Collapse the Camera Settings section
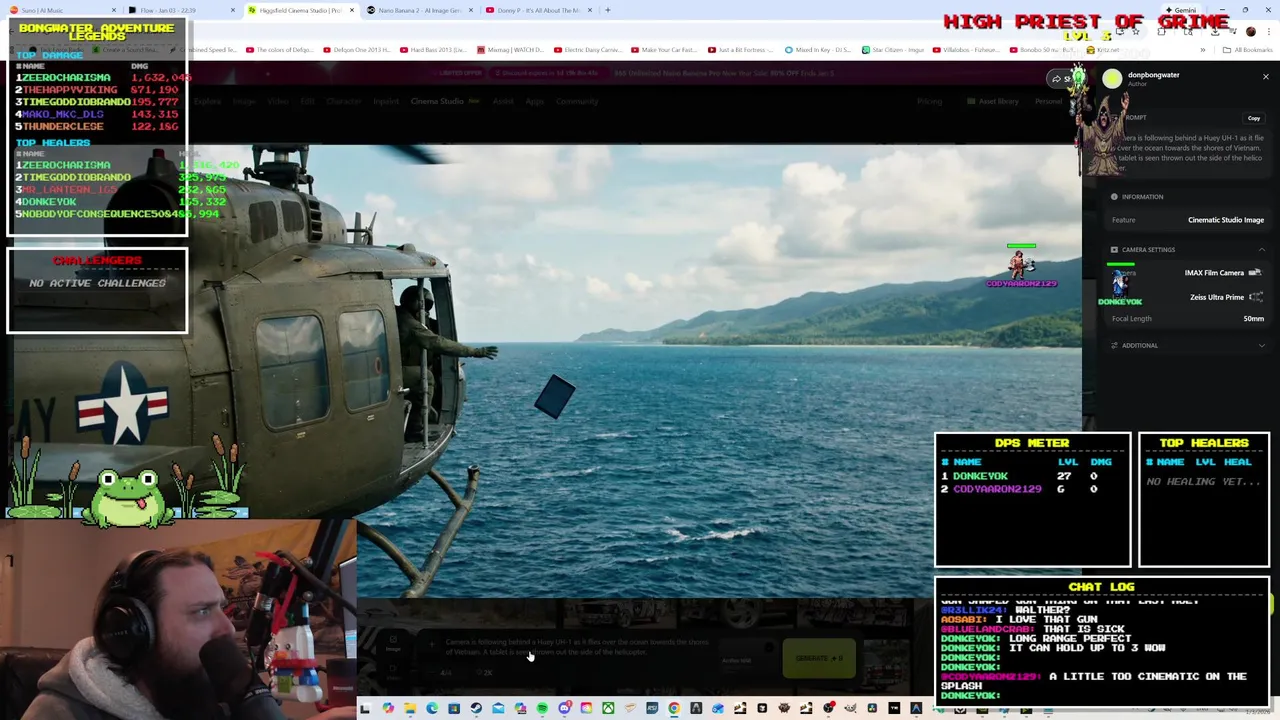The image size is (1280, 720). tap(1261, 250)
